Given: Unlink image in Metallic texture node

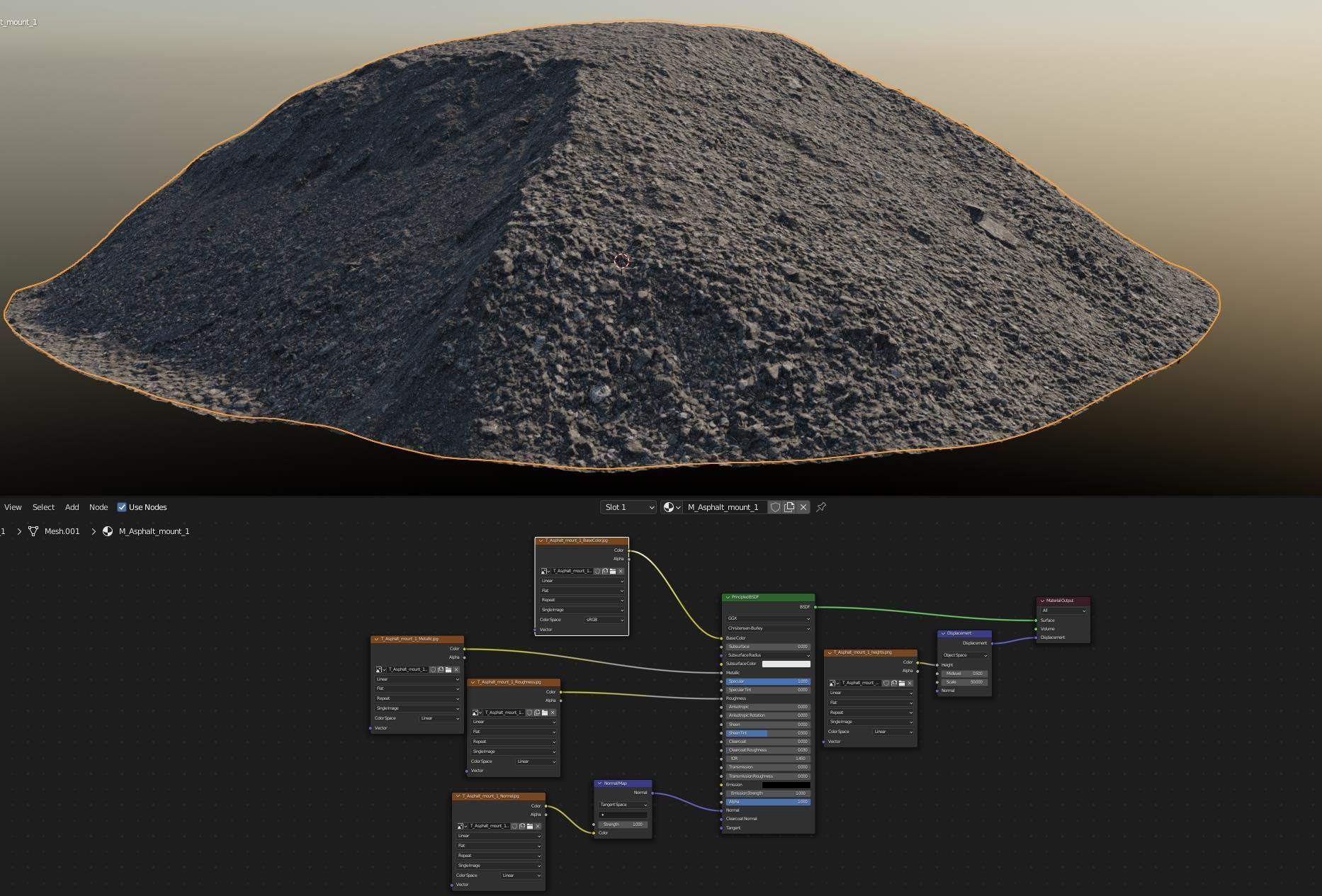Looking at the screenshot, I should 456,669.
